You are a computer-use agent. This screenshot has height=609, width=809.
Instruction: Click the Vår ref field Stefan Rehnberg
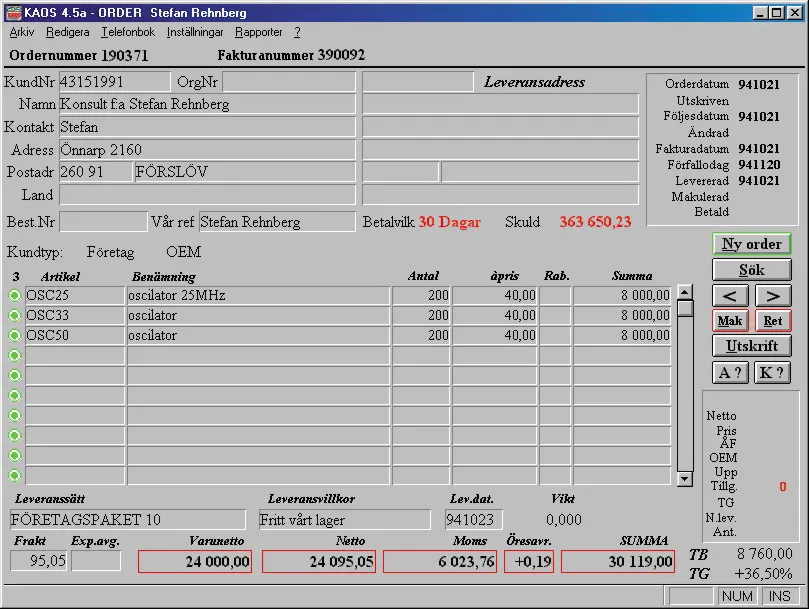tap(277, 222)
